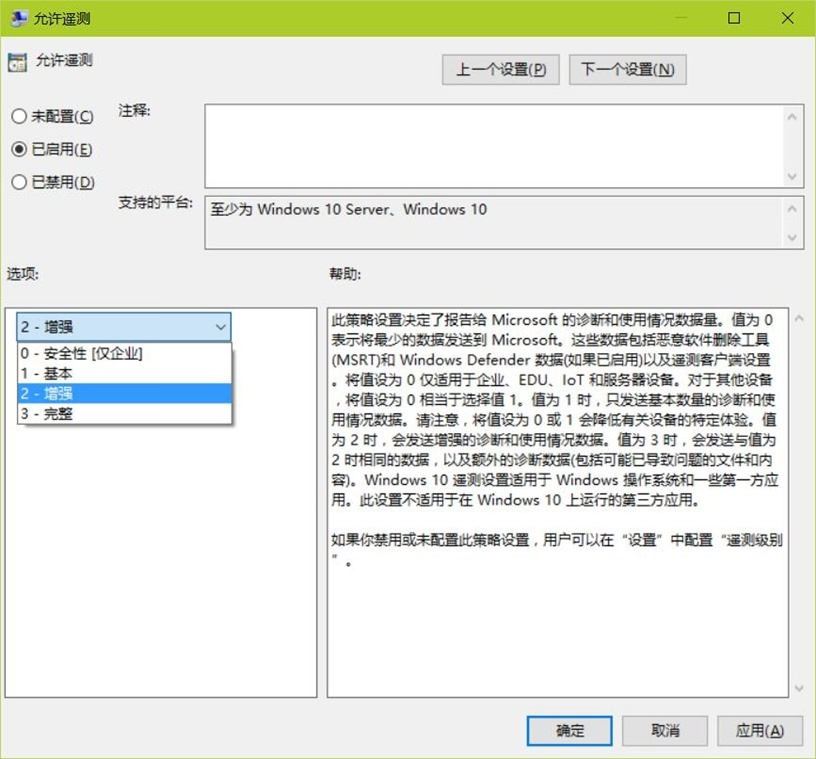Viewport: 816px width, 759px height.
Task: Choose 1 - 基本 from list
Action: 124,373
